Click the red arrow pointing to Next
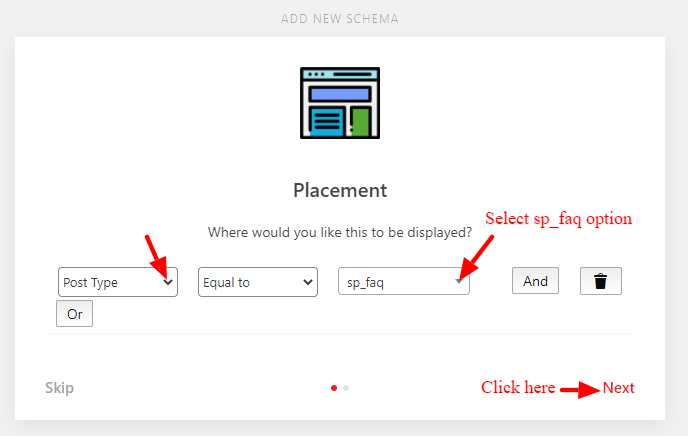Image resolution: width=688 pixels, height=436 pixels. [580, 390]
